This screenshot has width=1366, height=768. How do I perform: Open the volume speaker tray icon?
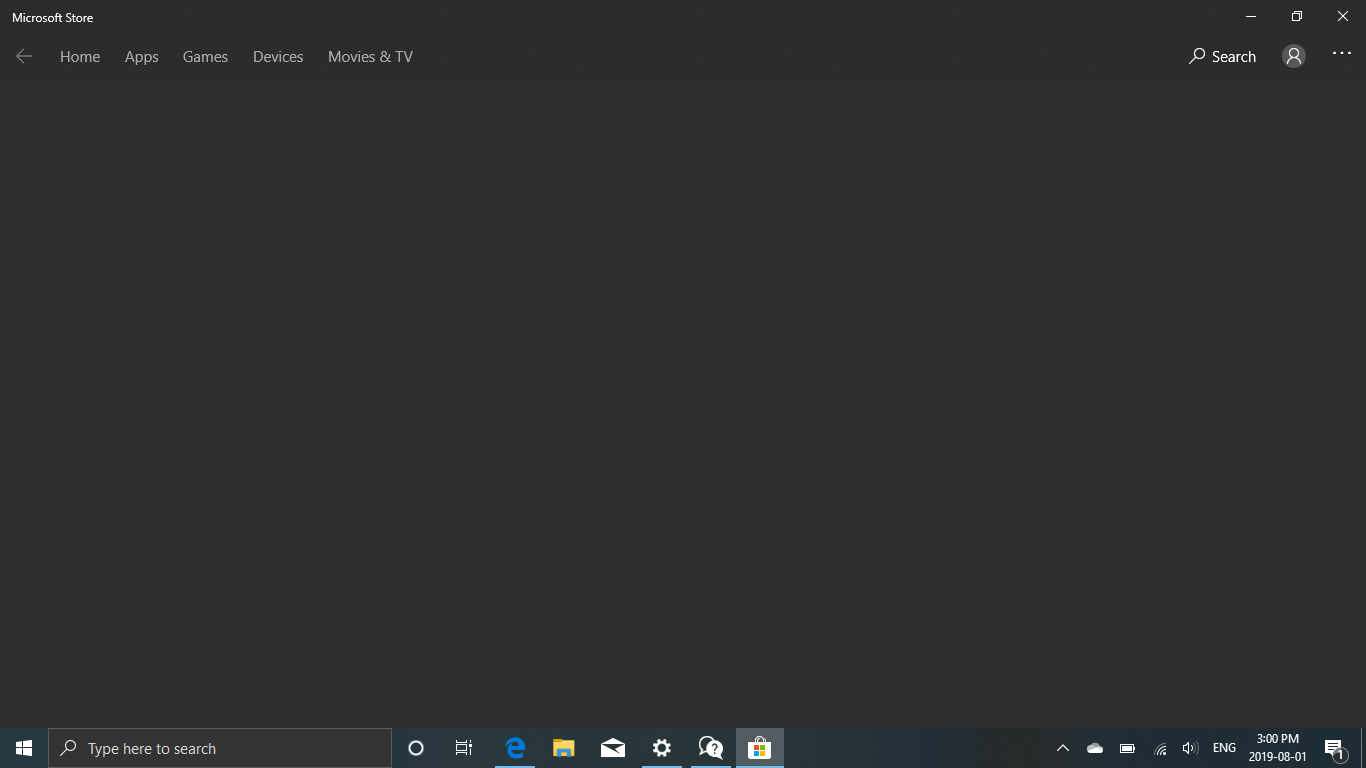1190,748
